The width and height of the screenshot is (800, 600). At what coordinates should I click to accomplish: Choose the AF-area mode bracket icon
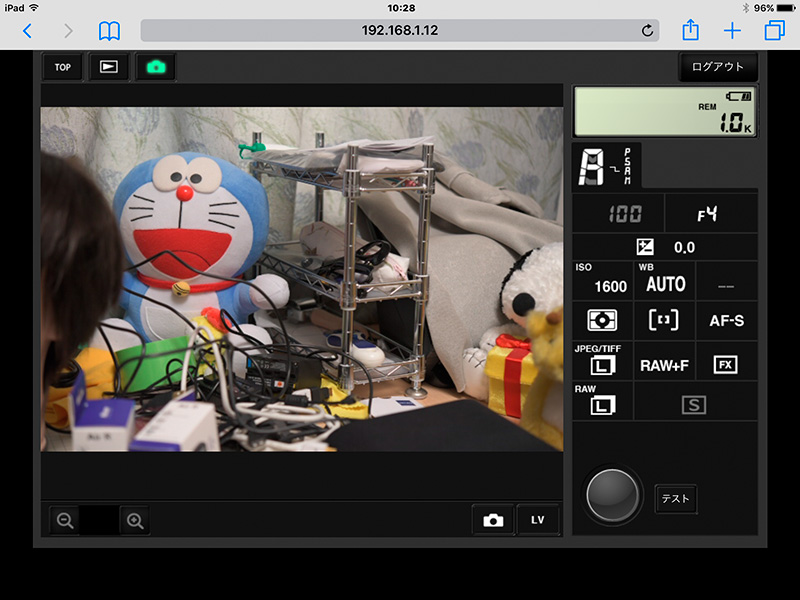click(664, 320)
